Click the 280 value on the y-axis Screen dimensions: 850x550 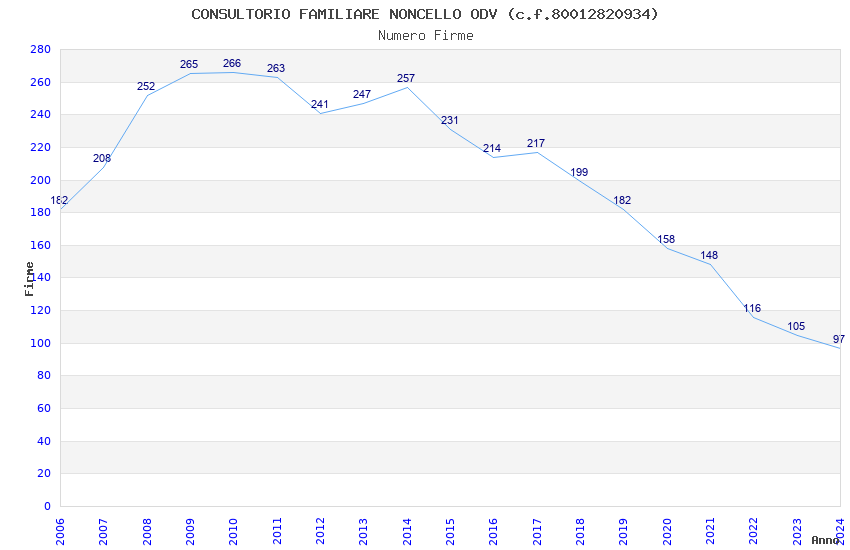click(41, 49)
